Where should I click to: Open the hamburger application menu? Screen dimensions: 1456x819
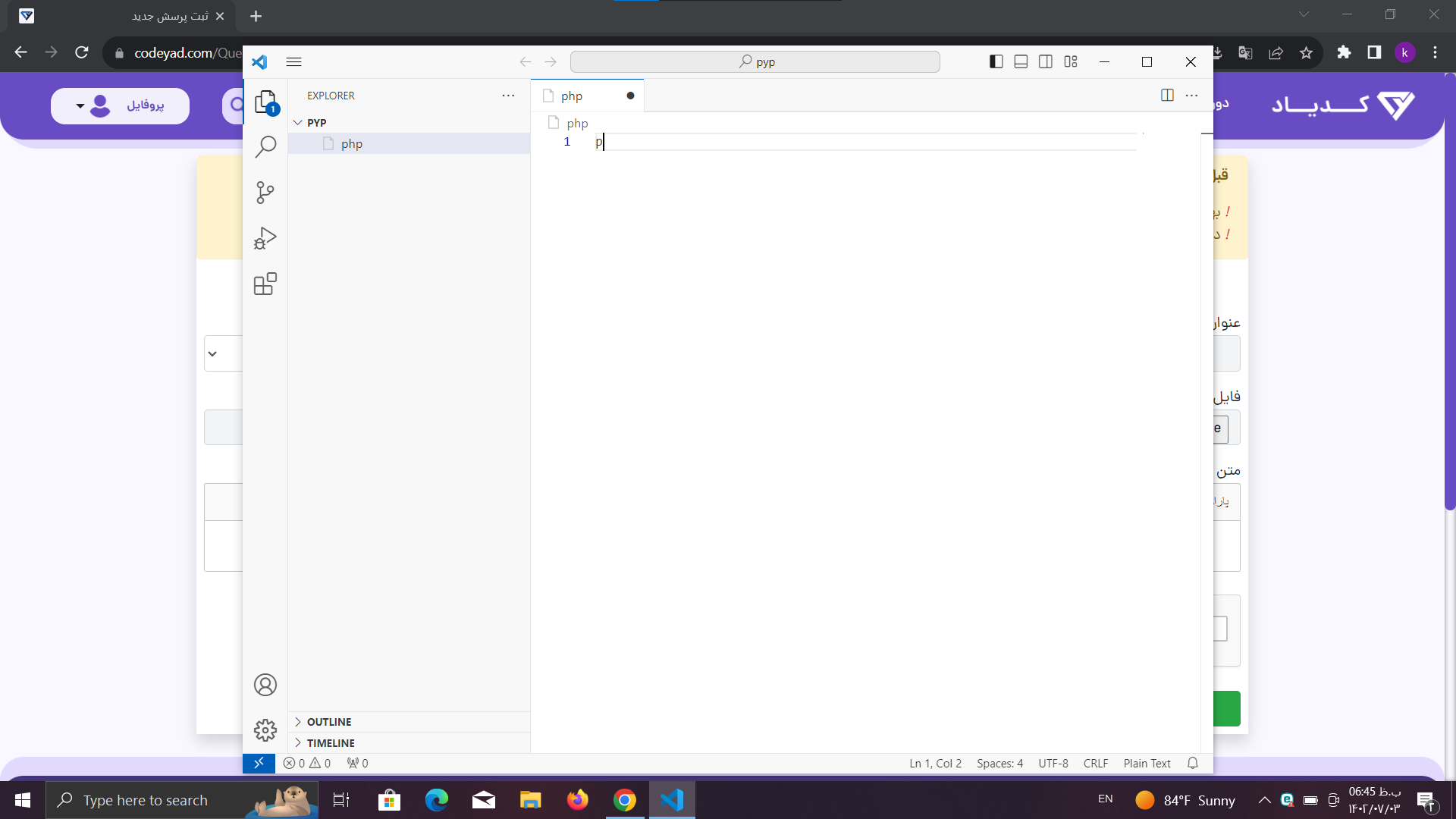pos(293,61)
